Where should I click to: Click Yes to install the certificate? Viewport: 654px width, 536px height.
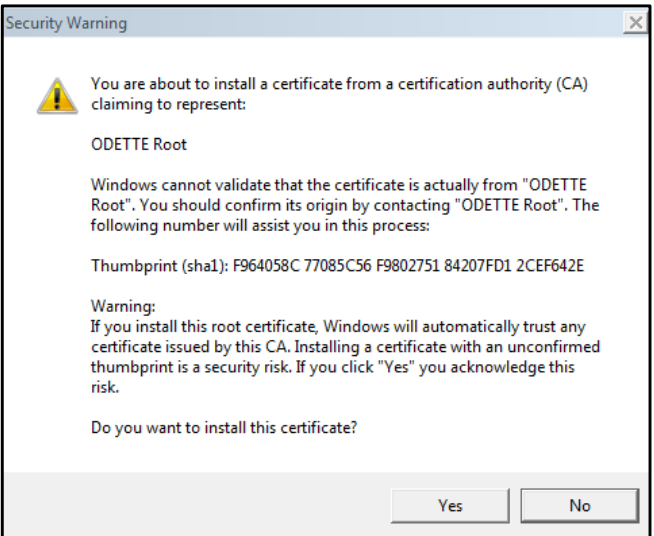450,506
